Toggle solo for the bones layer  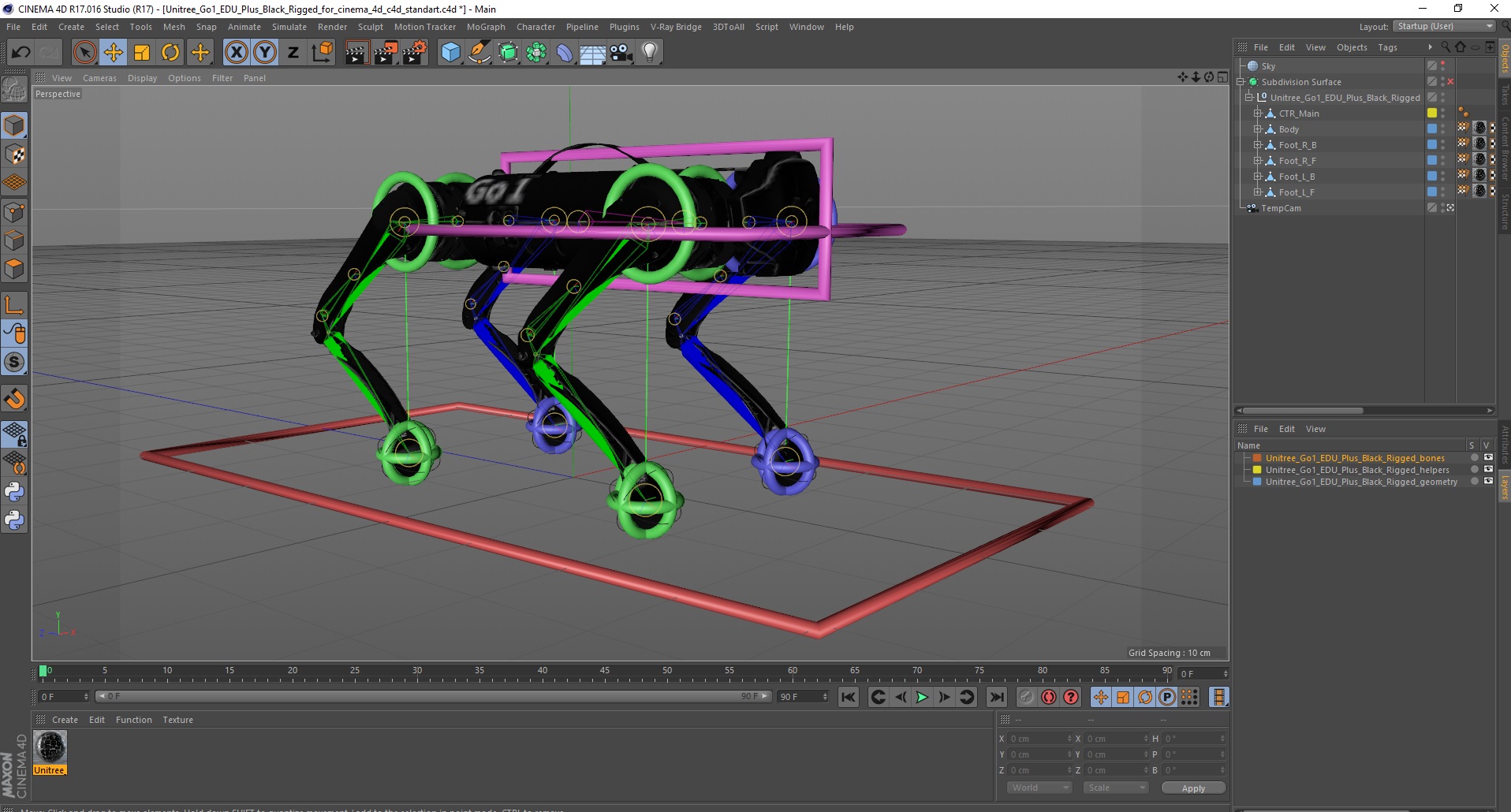point(1474,458)
